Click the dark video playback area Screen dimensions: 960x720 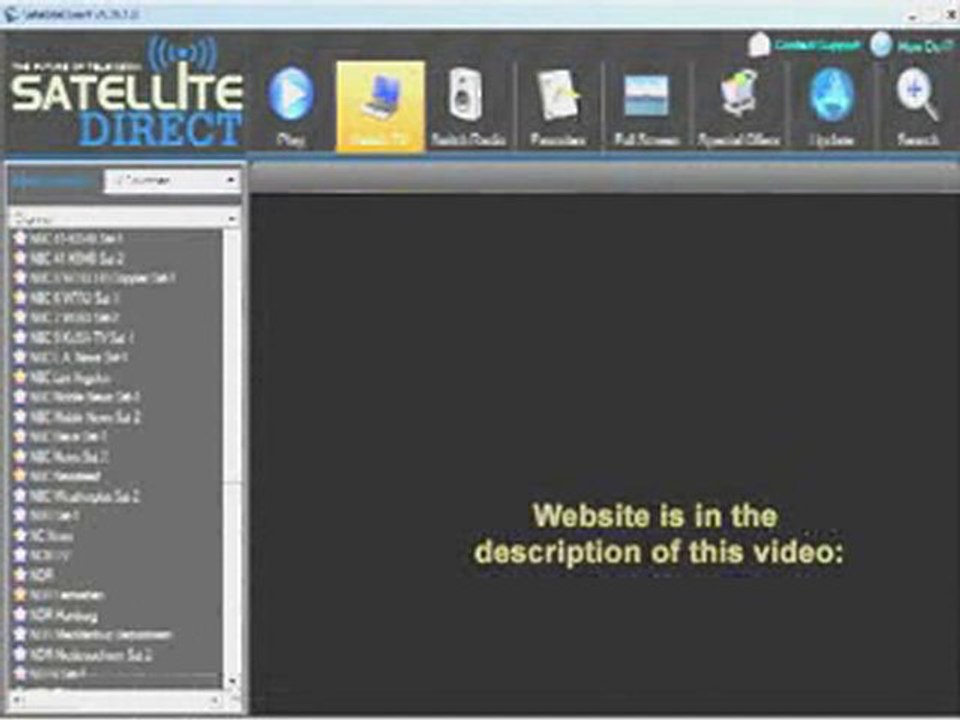[x=604, y=453]
